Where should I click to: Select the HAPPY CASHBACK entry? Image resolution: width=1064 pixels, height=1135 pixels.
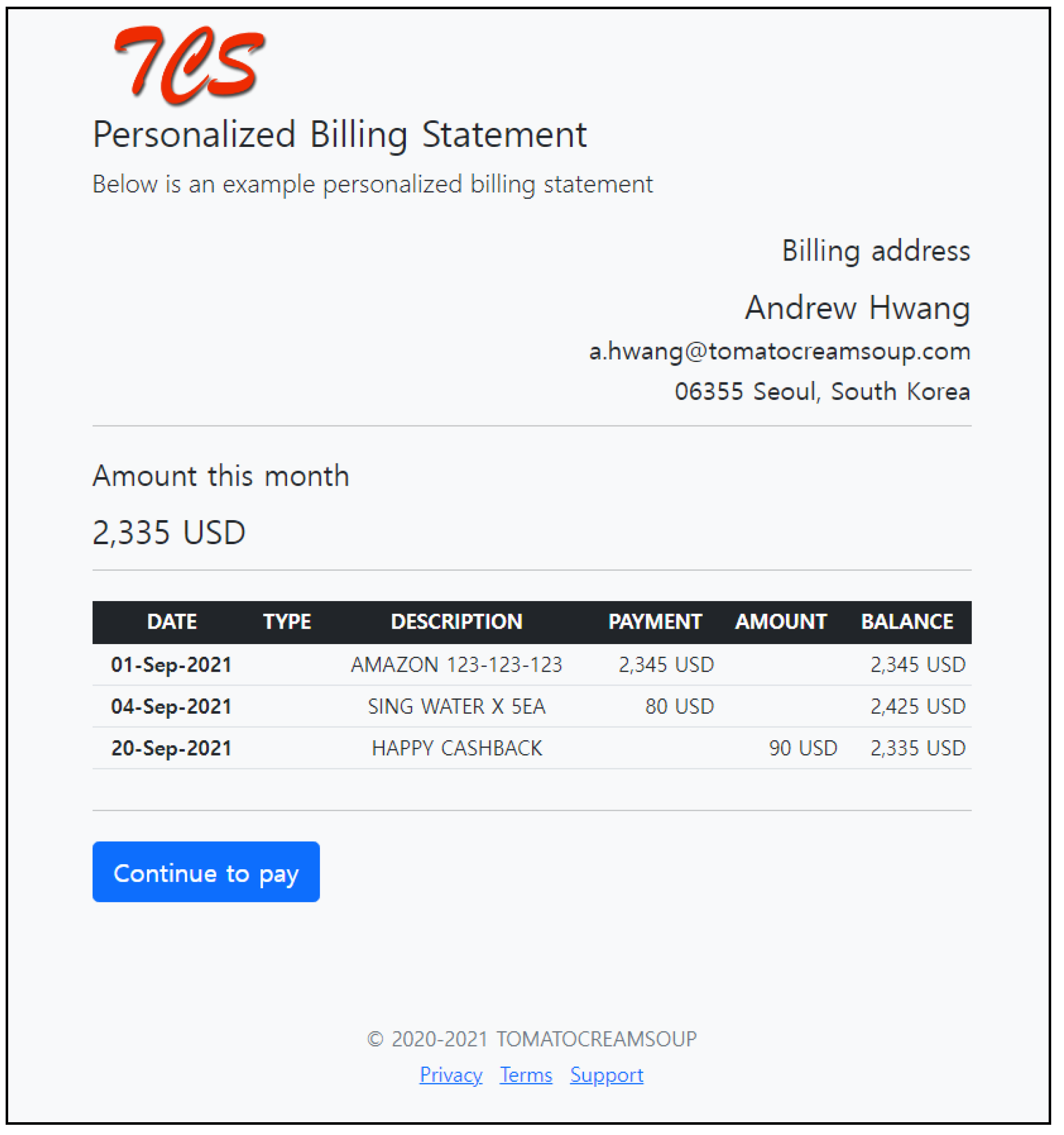pos(457,748)
